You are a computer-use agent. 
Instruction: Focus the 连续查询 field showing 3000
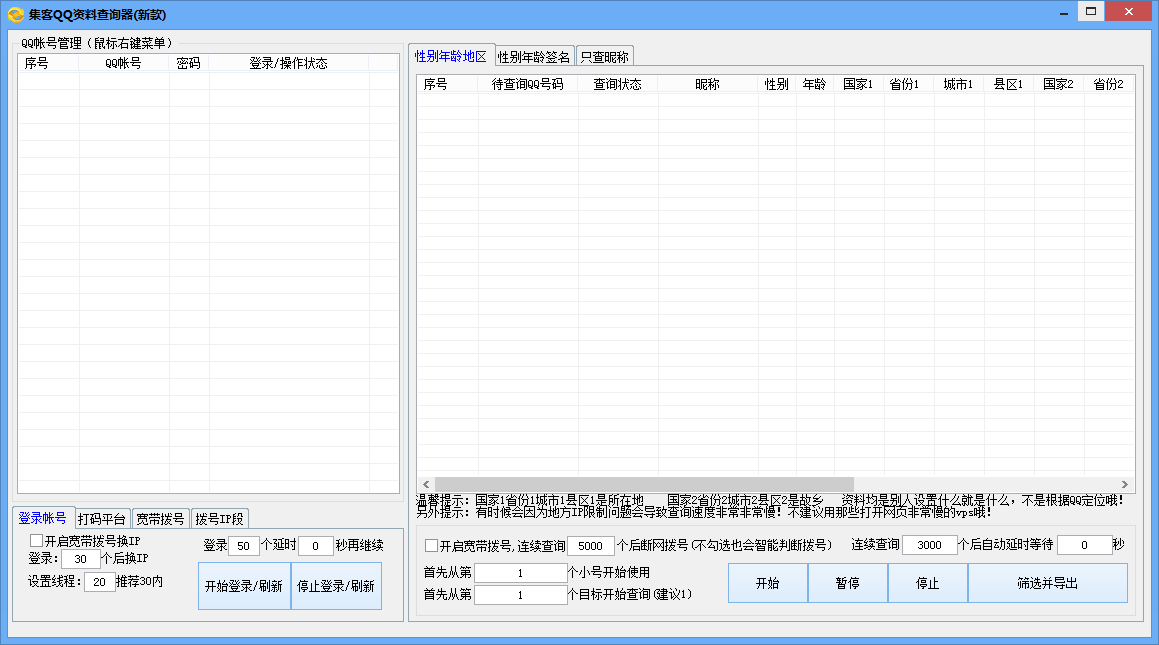[x=930, y=545]
